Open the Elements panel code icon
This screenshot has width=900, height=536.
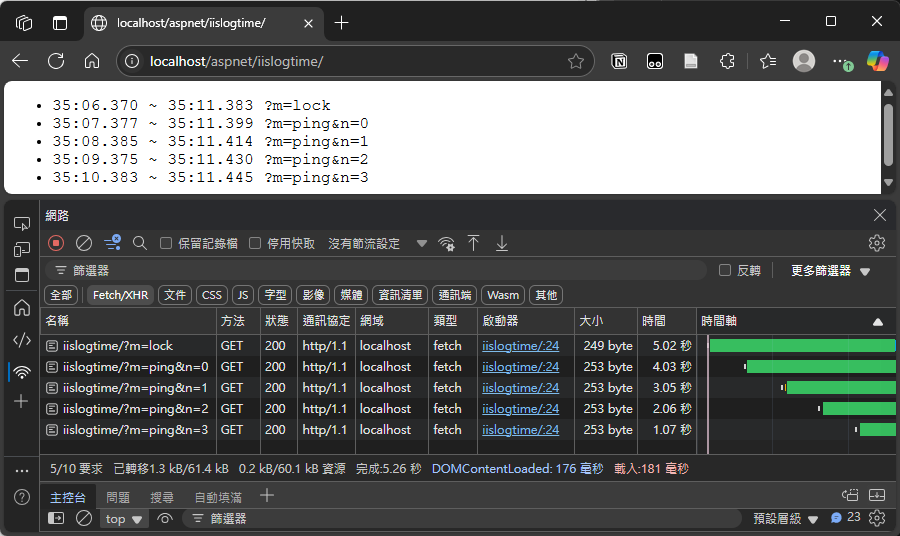pyautogui.click(x=21, y=339)
